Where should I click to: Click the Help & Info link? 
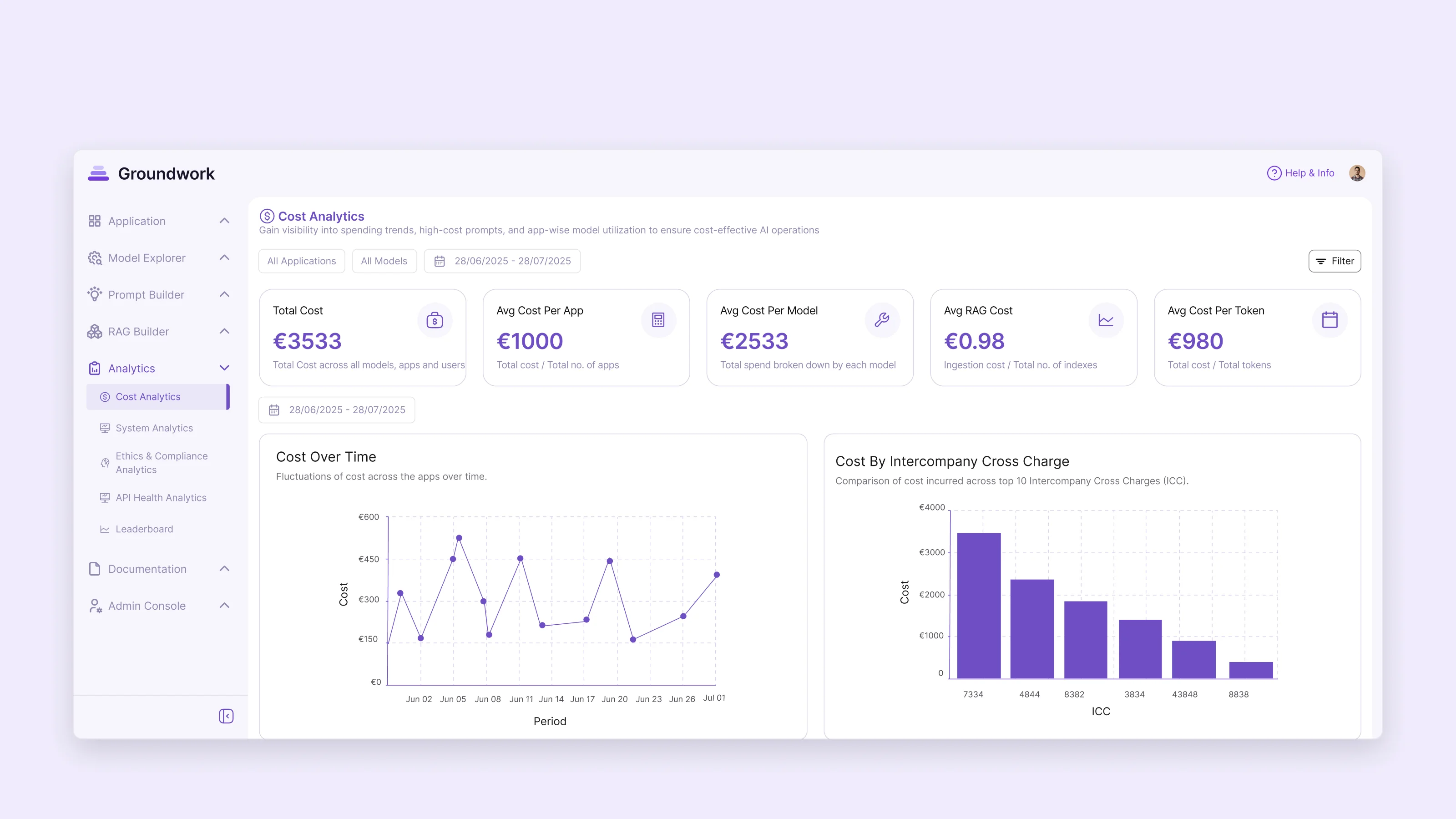pos(1300,173)
